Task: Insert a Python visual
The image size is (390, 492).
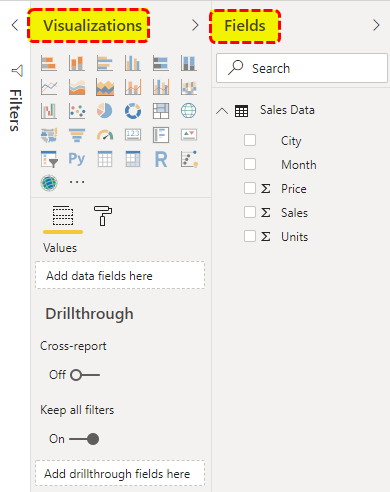Action: pyautogui.click(x=77, y=159)
